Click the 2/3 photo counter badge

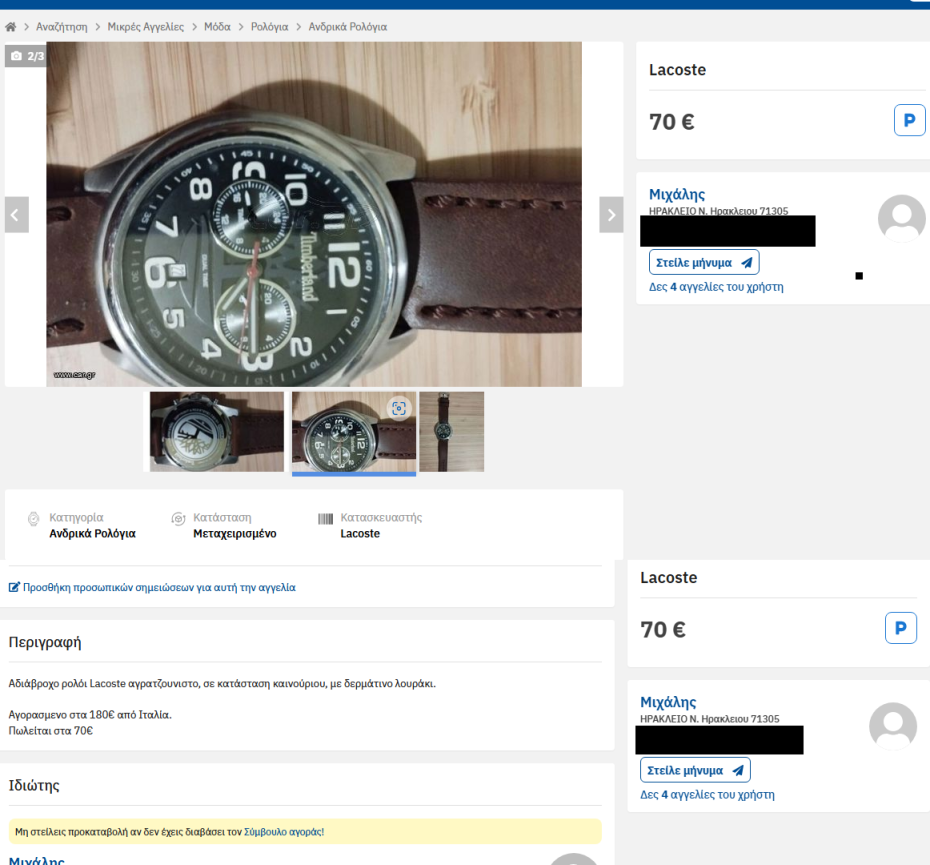pos(27,56)
